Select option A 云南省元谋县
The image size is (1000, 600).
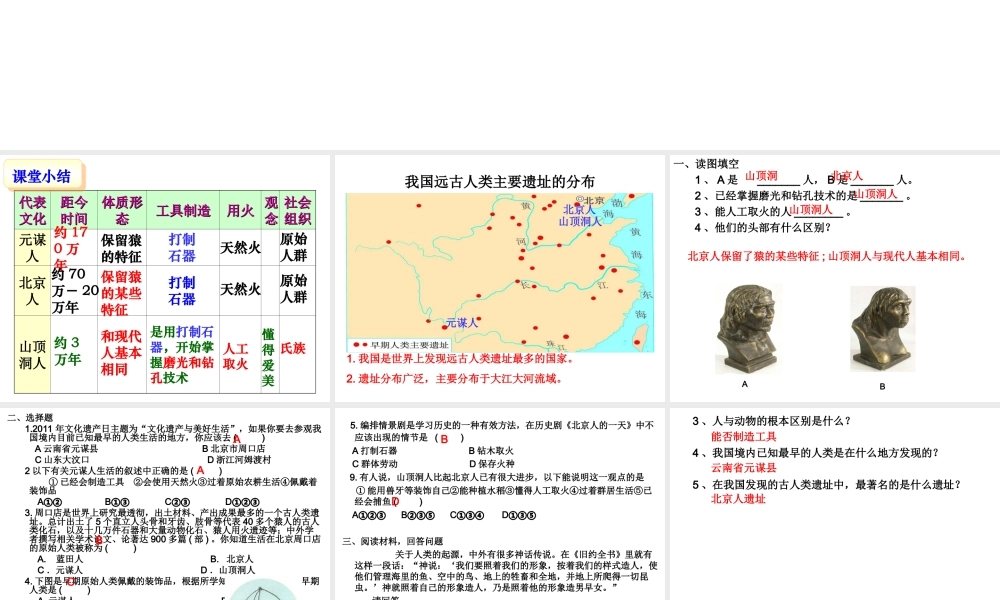66,449
